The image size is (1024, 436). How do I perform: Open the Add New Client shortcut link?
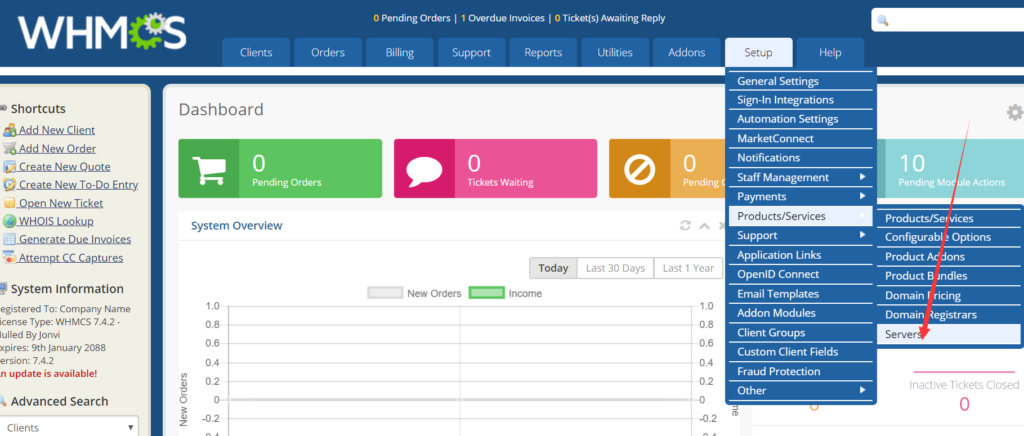[x=56, y=130]
